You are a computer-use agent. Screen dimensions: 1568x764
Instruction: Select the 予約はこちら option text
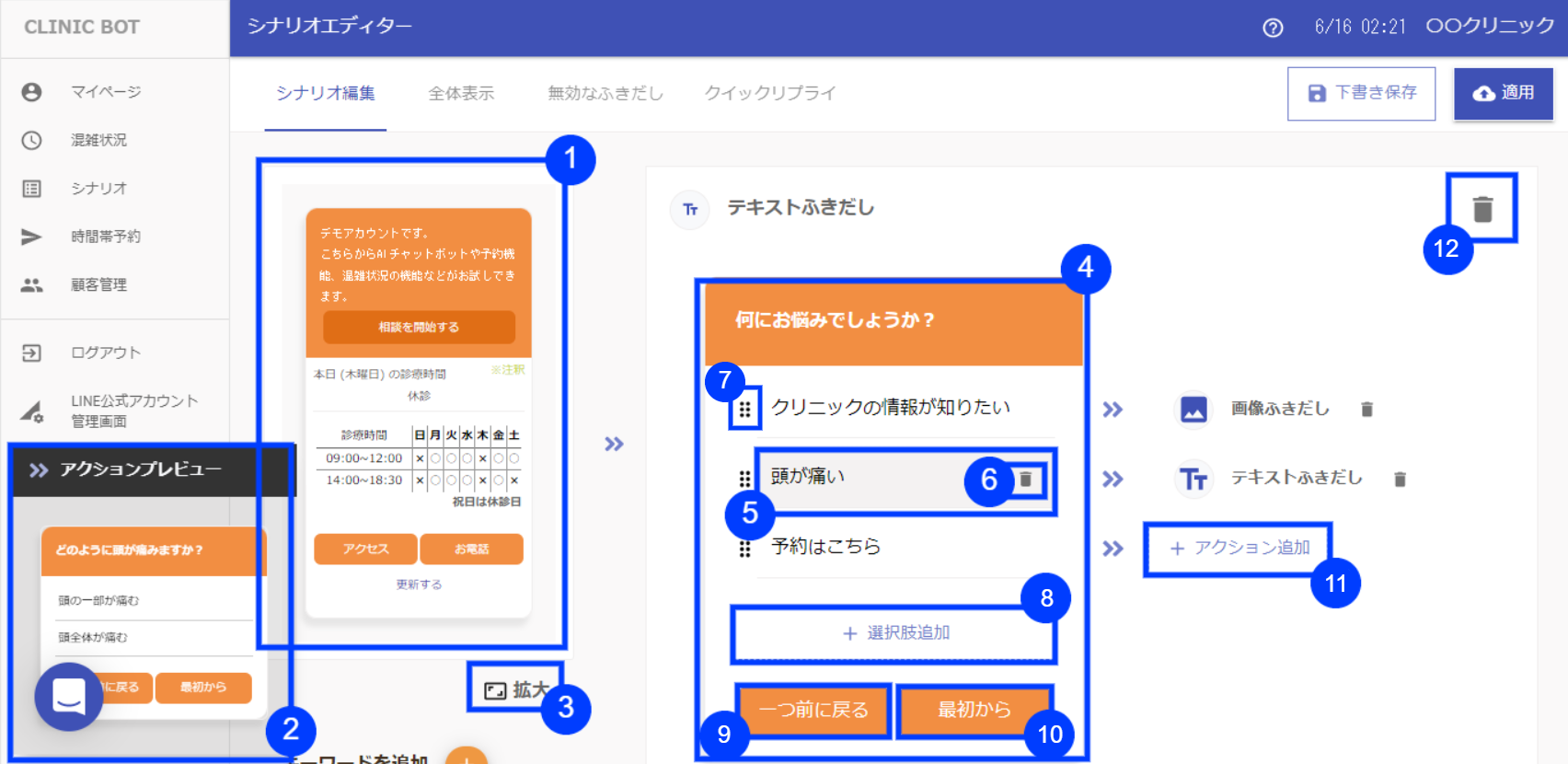coord(825,546)
